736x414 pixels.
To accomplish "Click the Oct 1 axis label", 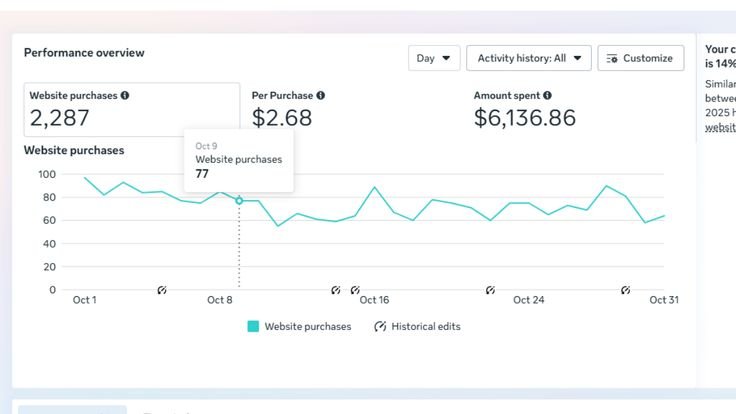I will pos(84,300).
